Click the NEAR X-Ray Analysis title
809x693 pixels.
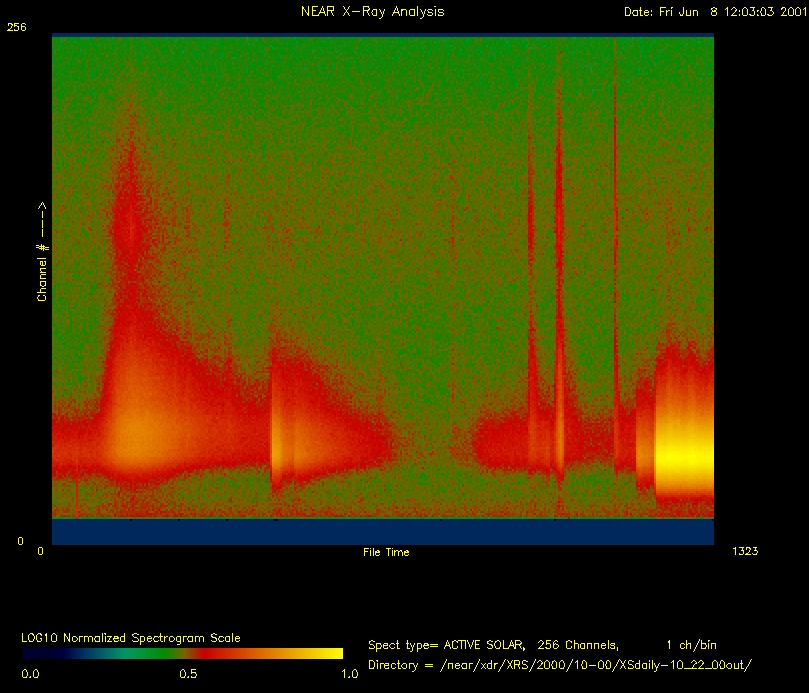tap(372, 12)
